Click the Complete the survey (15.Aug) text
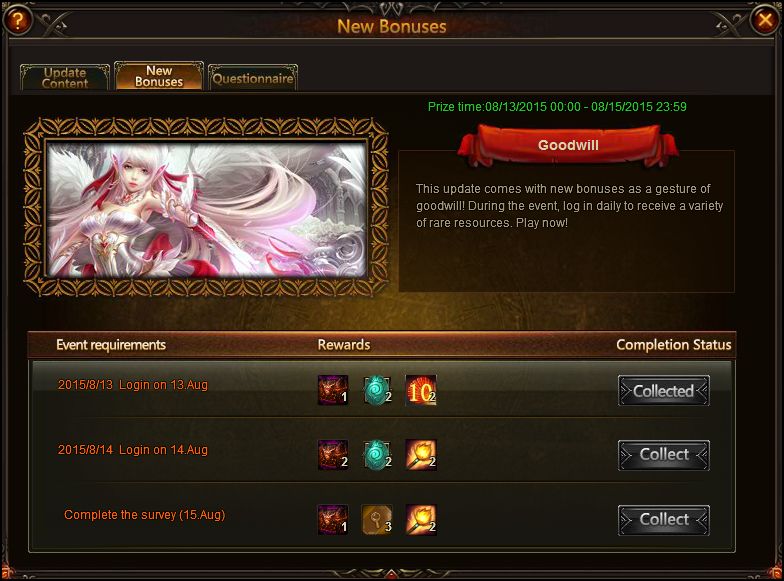 [x=144, y=514]
